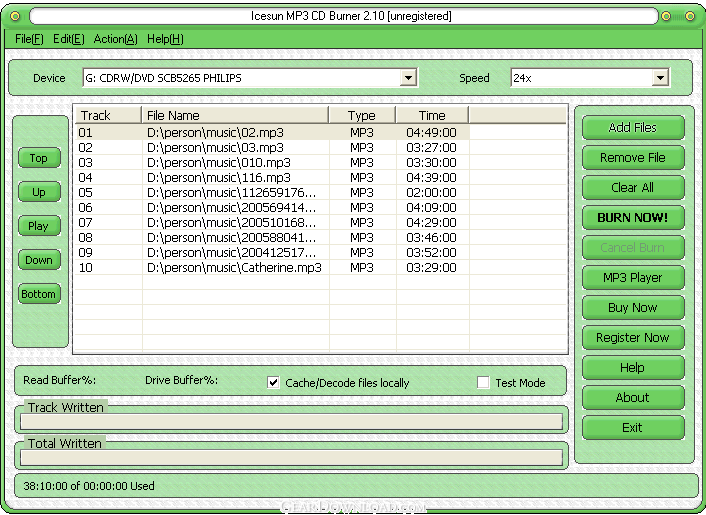Click track number 10
This screenshot has height=515, width=706.
click(86, 267)
